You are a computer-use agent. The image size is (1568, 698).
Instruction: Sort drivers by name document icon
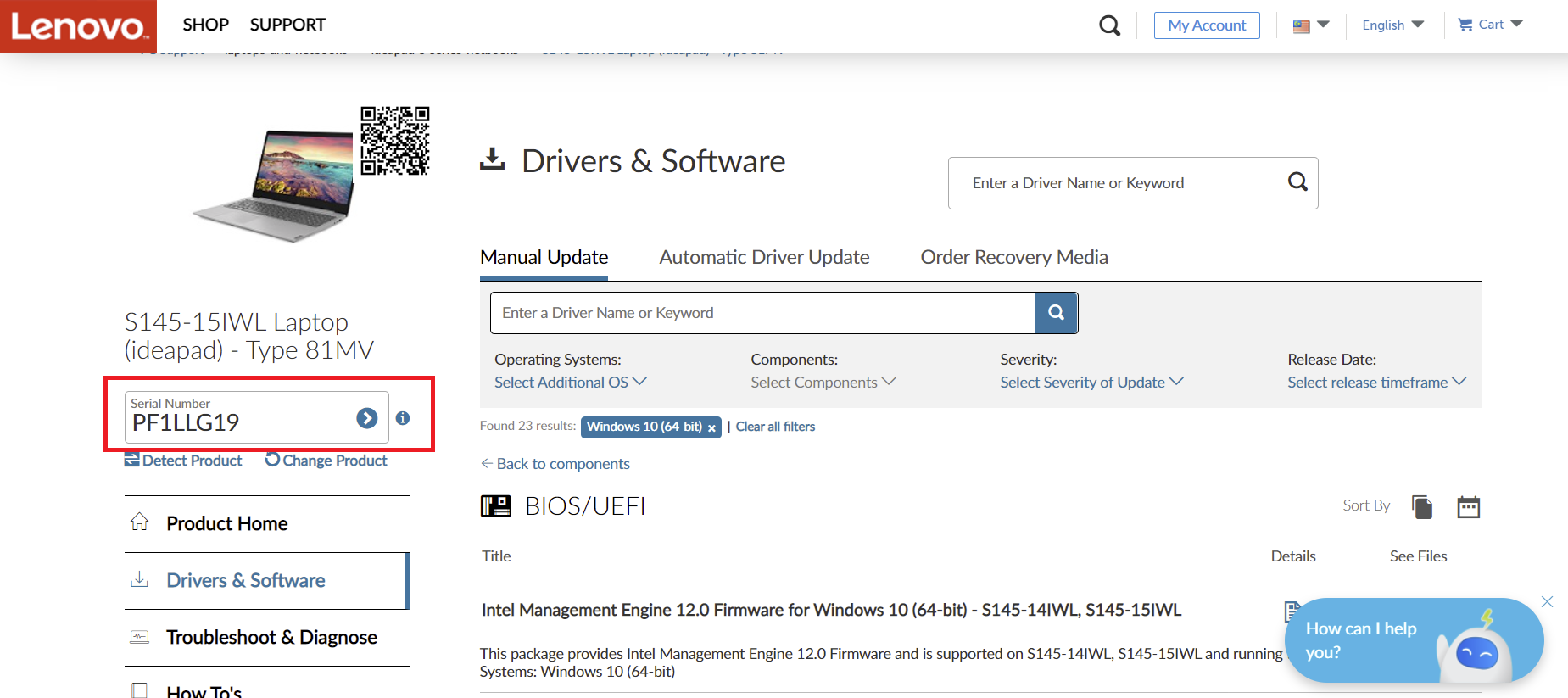pos(1422,507)
